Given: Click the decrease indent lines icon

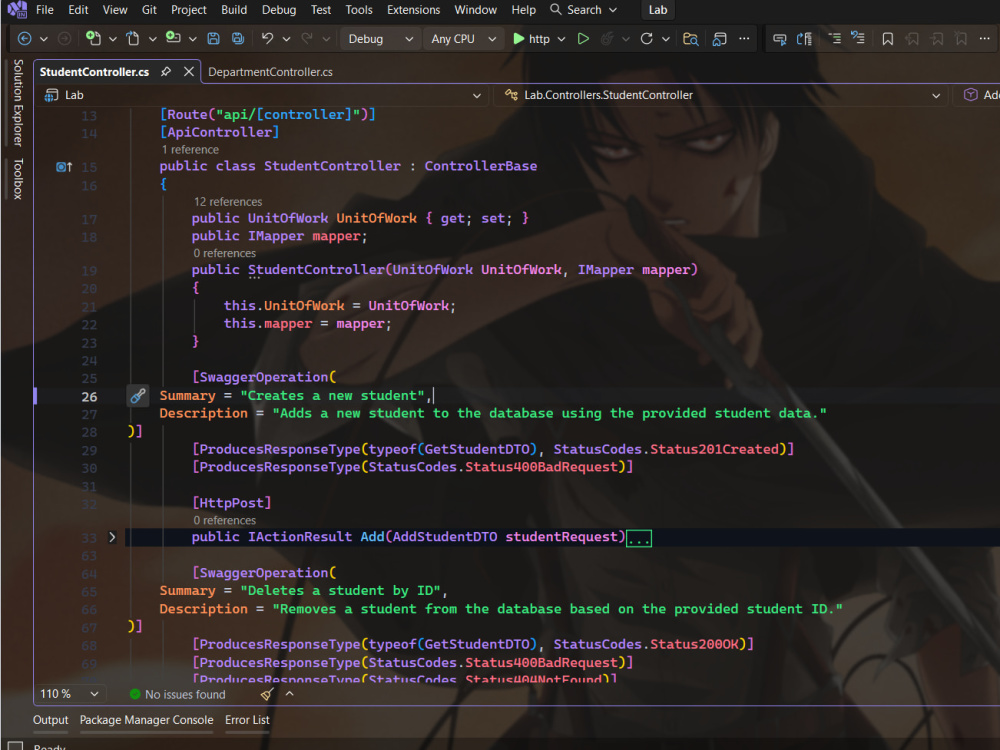Looking at the screenshot, I should pos(835,38).
